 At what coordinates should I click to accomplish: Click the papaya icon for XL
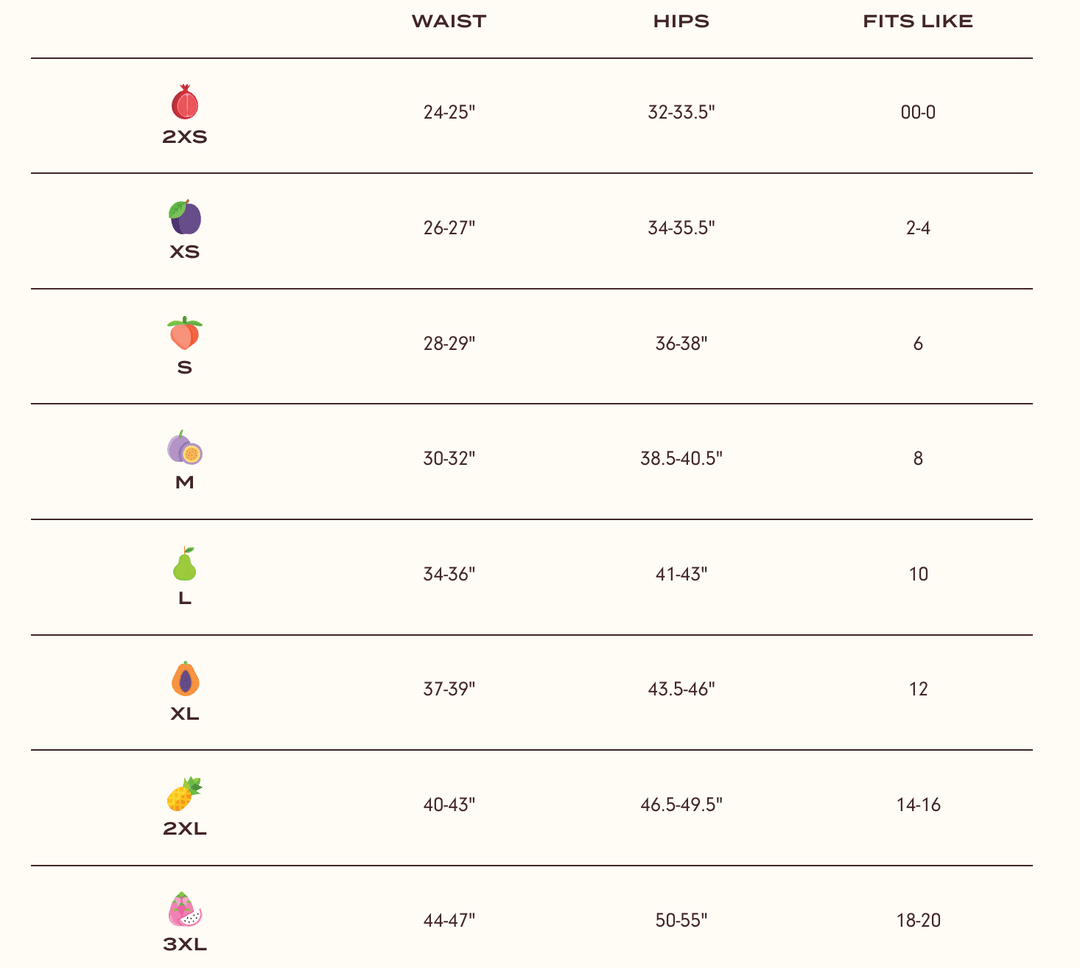(x=185, y=679)
